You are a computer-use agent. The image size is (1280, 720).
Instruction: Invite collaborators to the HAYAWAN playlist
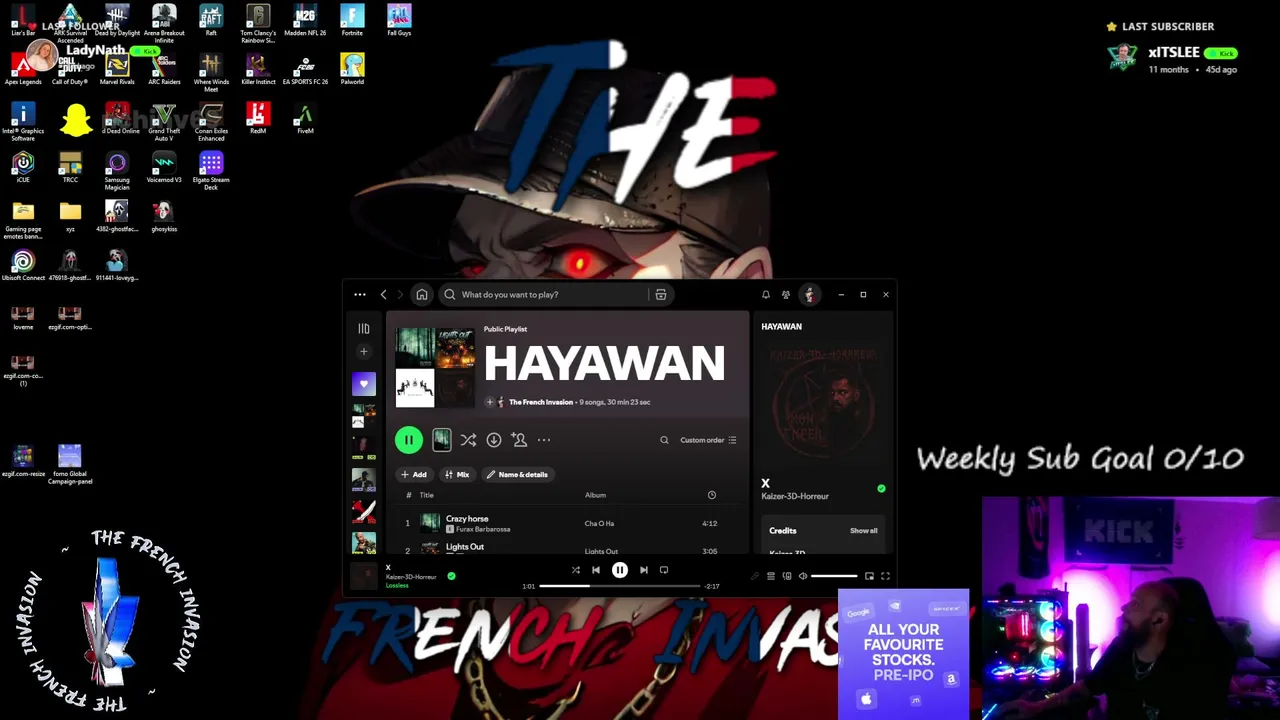[519, 440]
